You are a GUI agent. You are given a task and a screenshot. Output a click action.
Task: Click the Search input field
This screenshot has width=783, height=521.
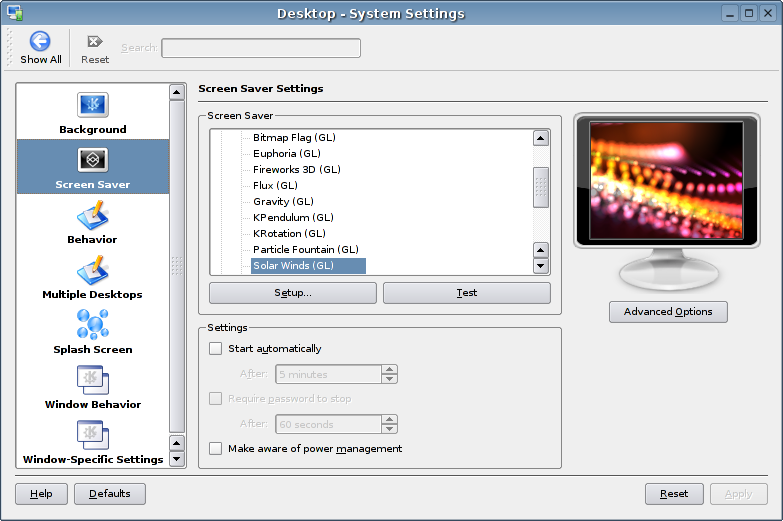click(261, 48)
